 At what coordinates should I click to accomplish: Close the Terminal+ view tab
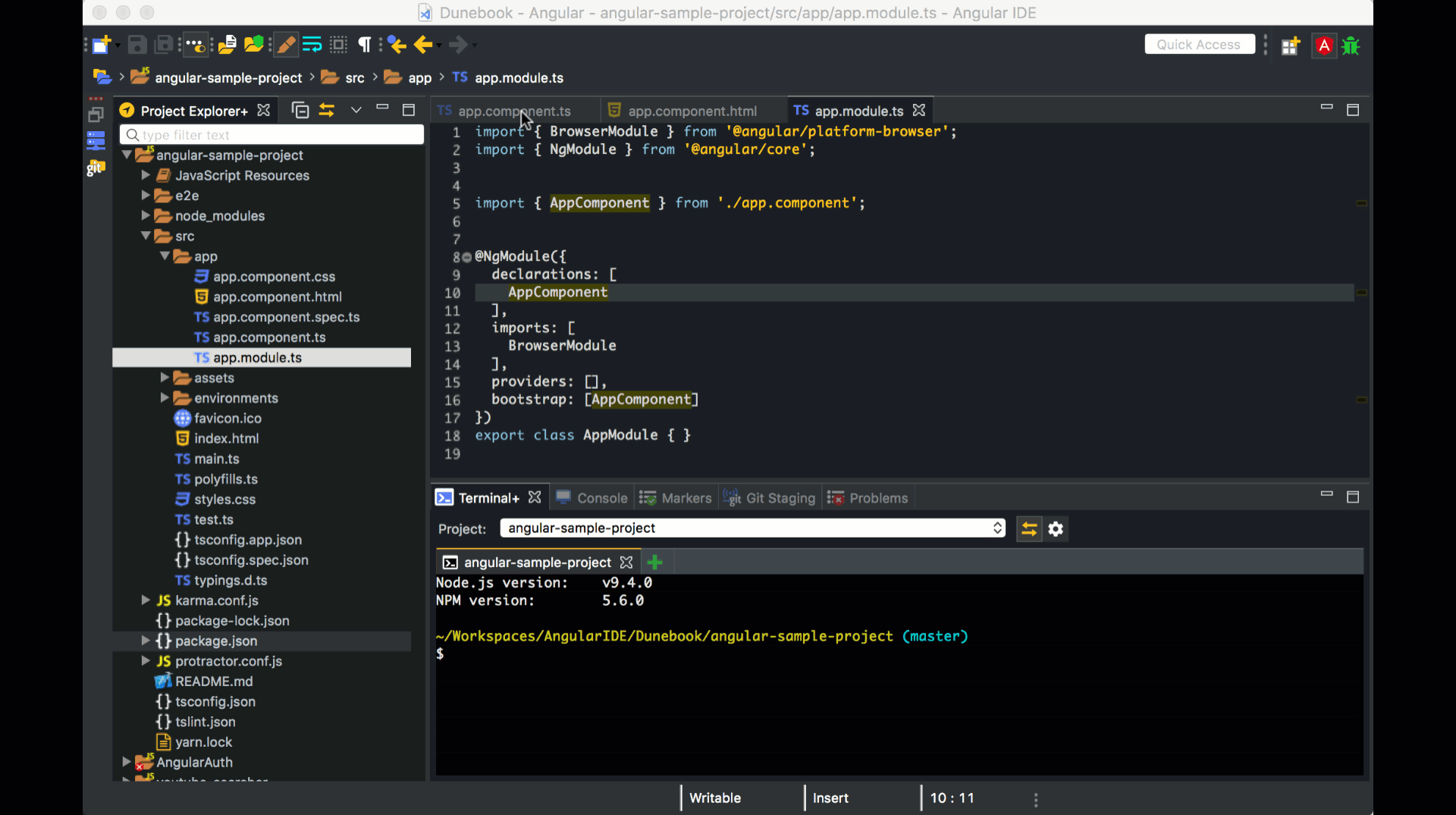535,497
